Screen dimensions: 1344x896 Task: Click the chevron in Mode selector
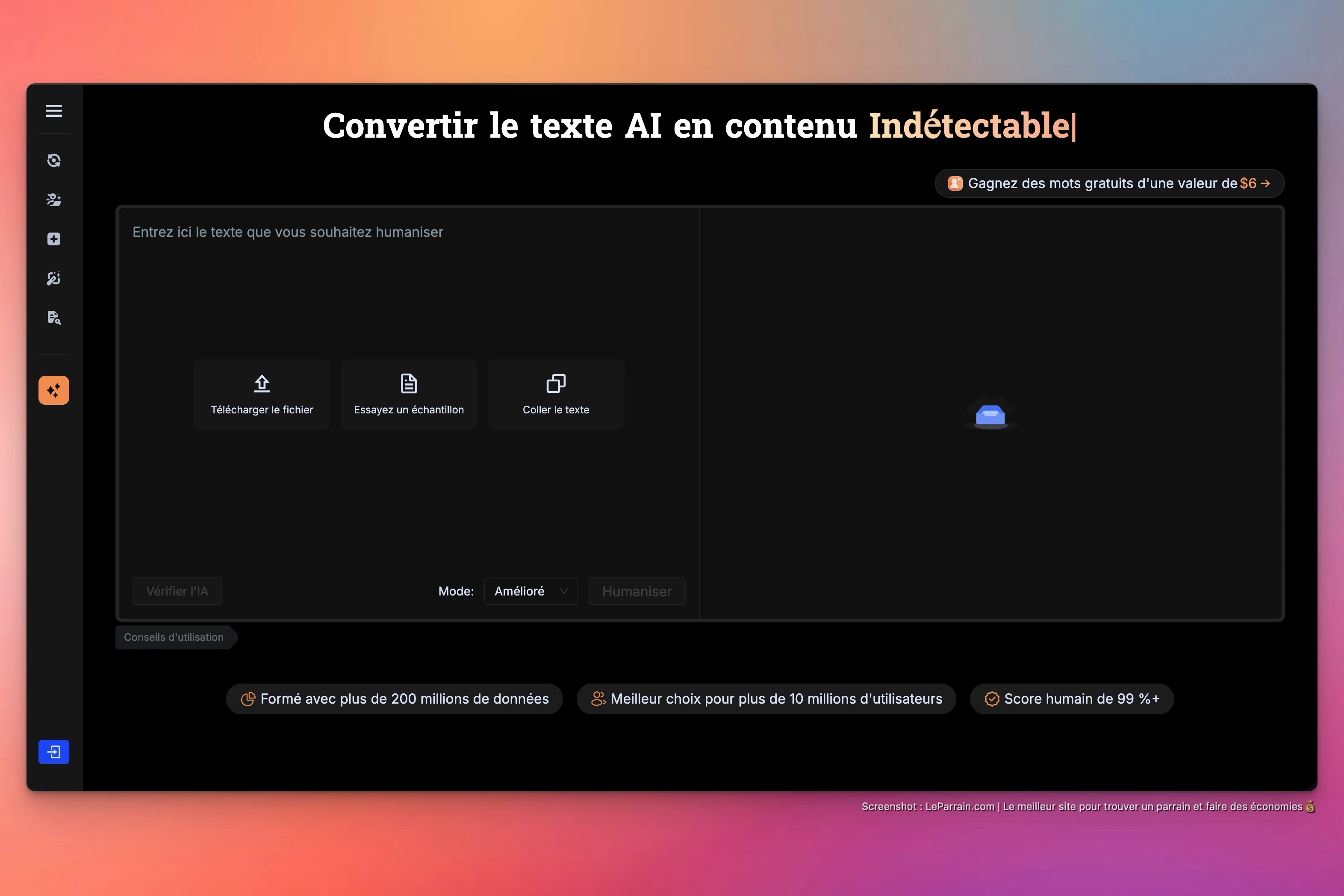pos(563,592)
